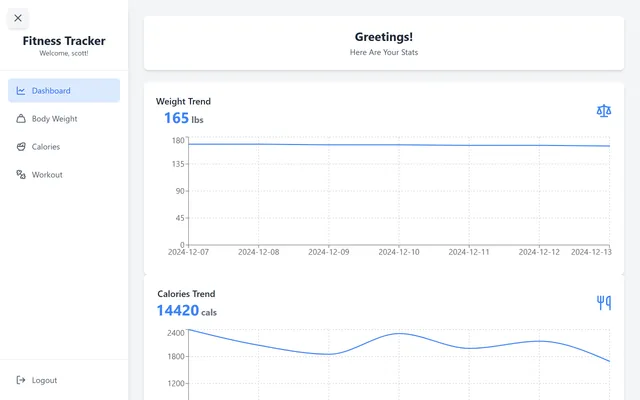640x400 pixels.
Task: Log out using the Logout button
Action: [64, 380]
